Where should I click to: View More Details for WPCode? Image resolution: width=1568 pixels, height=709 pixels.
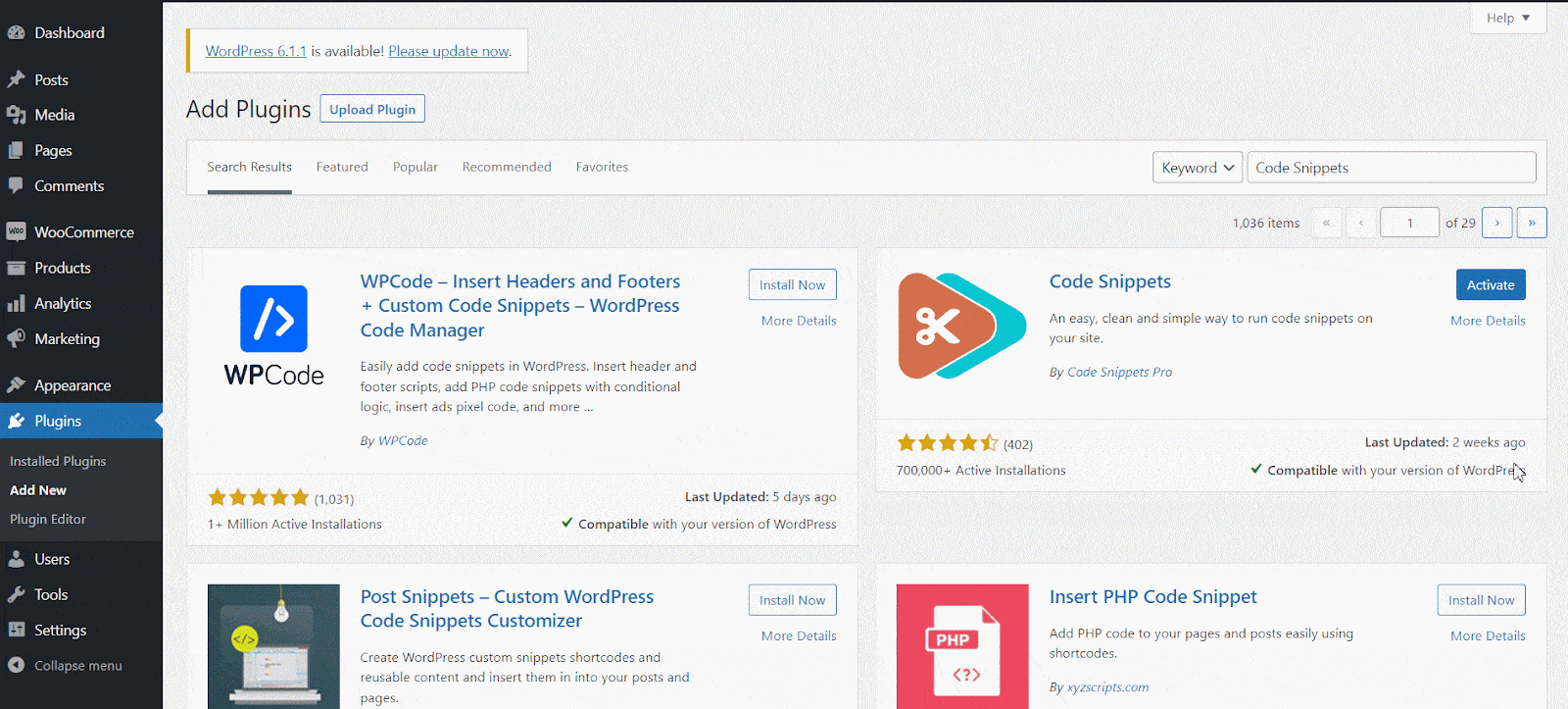point(799,321)
